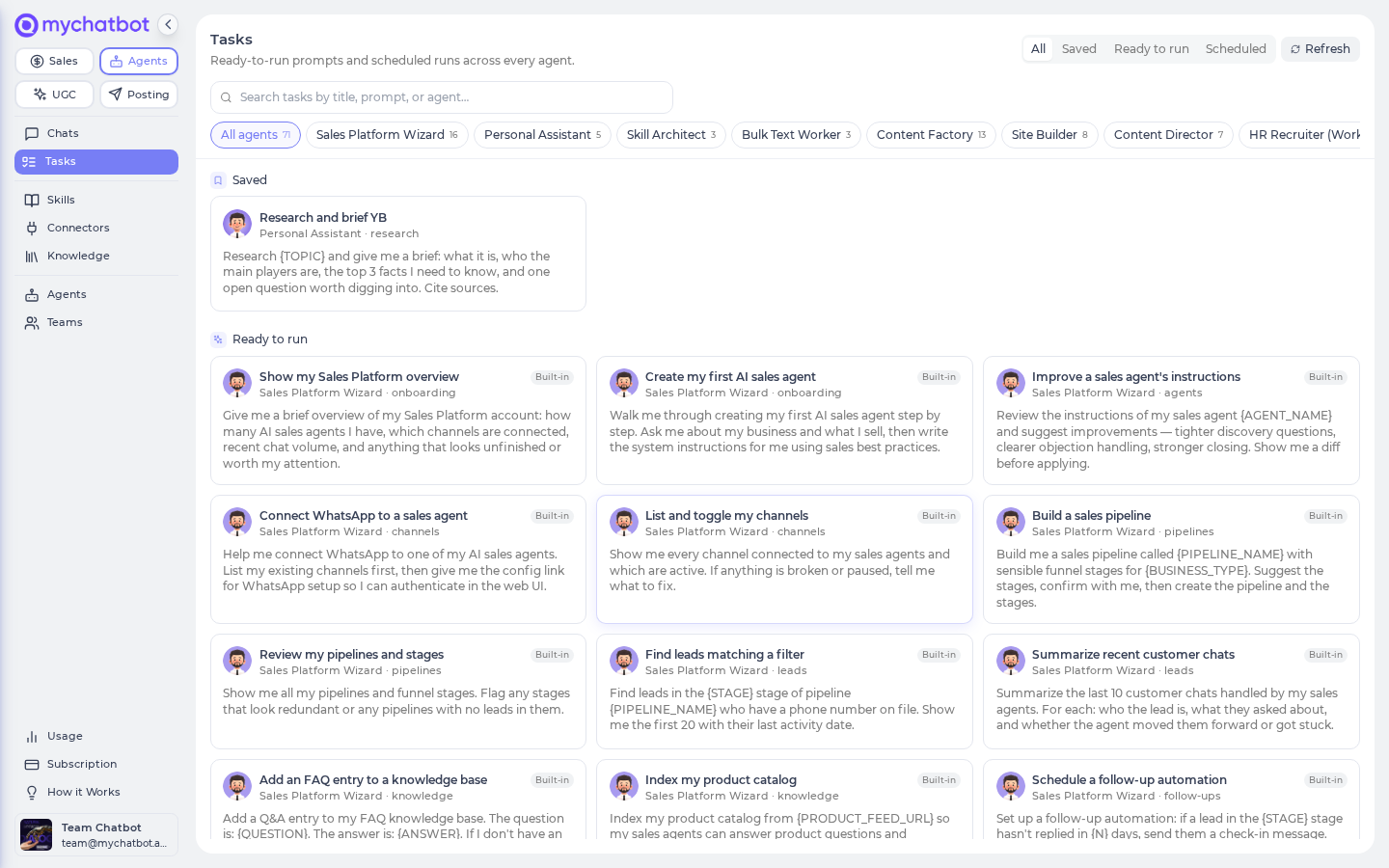Open Add an FAQ entry task
The width and height of the screenshot is (1389, 868).
pyautogui.click(x=398, y=800)
